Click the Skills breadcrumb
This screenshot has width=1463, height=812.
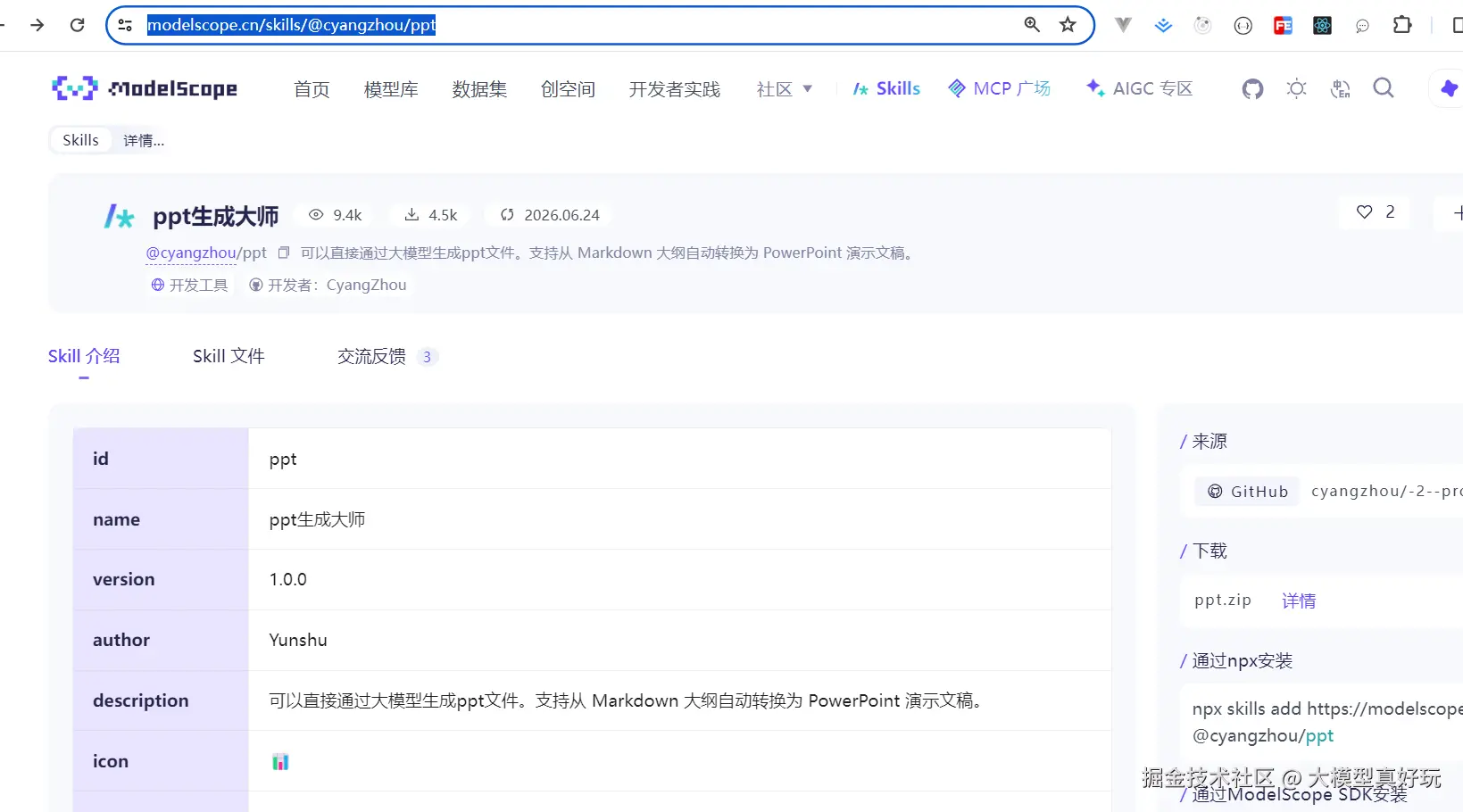pos(80,140)
